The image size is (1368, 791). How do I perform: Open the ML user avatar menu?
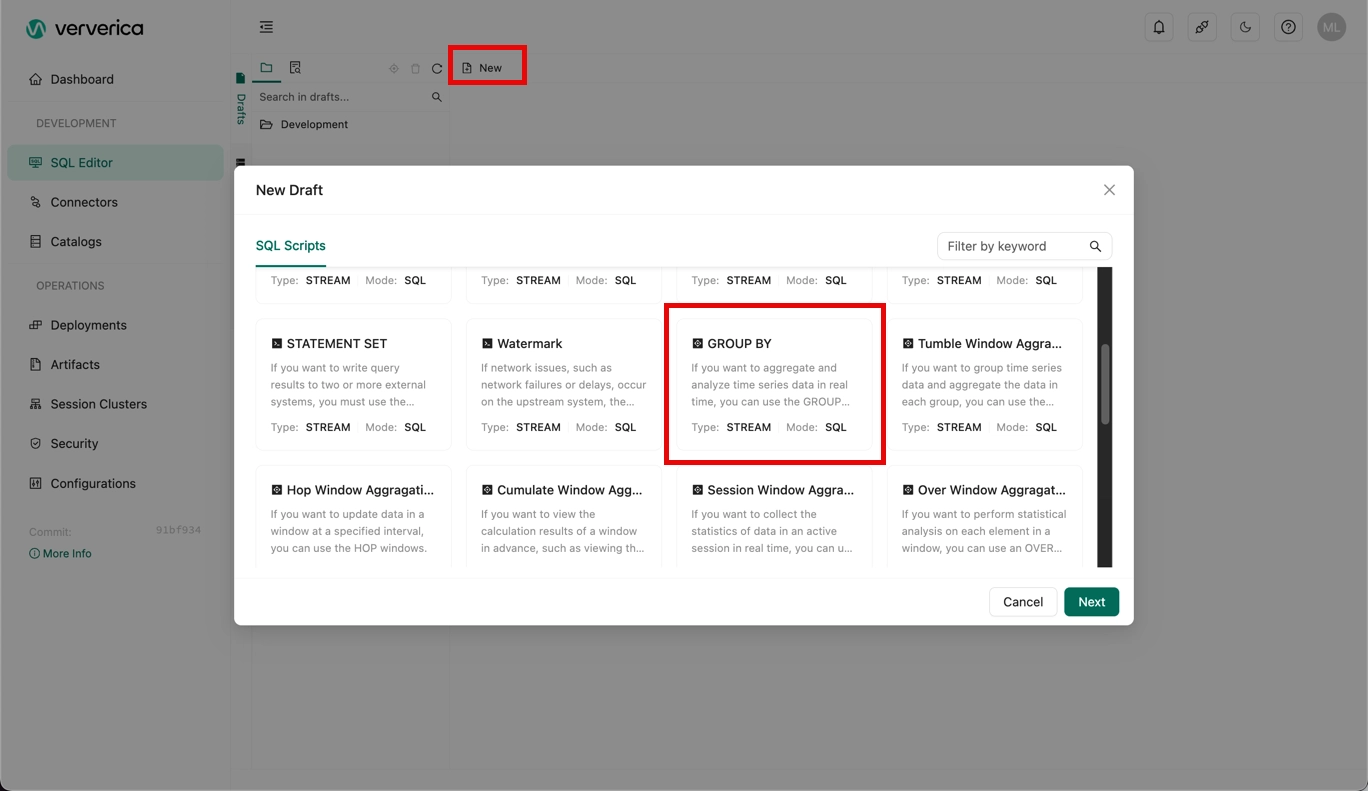[x=1331, y=27]
